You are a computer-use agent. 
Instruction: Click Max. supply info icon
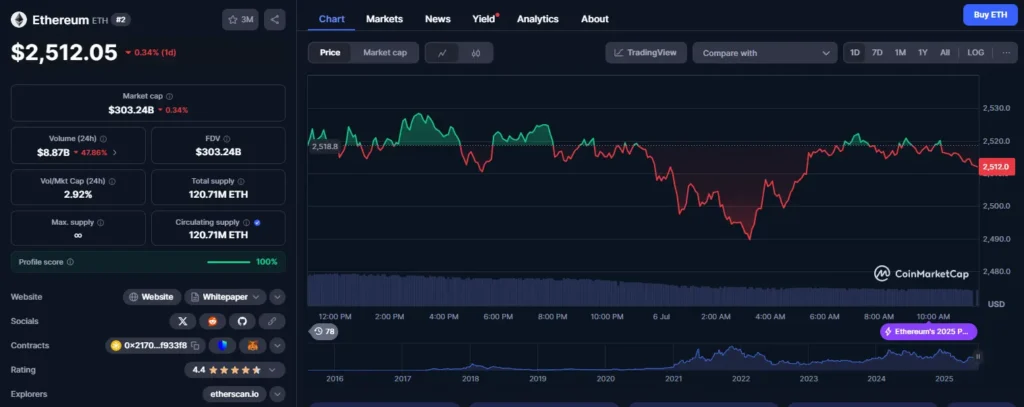[101, 222]
